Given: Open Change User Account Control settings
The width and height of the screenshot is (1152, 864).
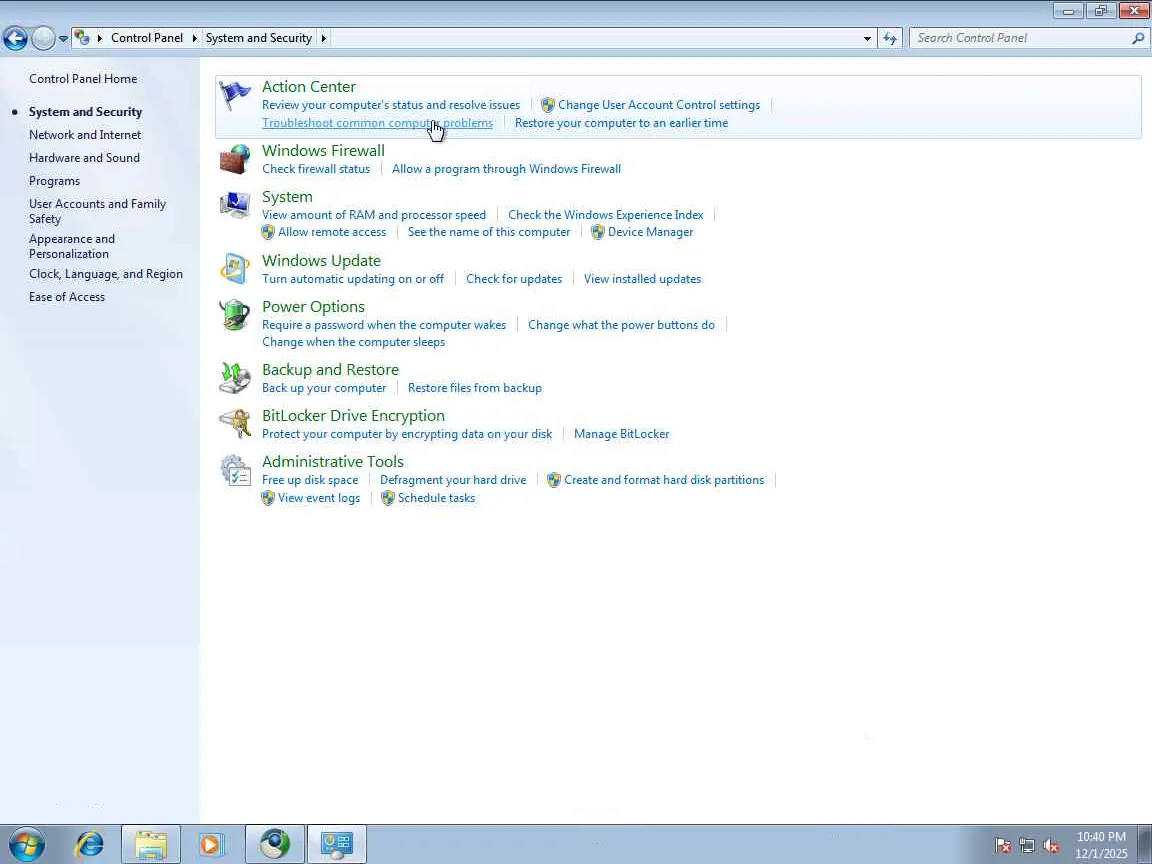Looking at the screenshot, I should (659, 104).
